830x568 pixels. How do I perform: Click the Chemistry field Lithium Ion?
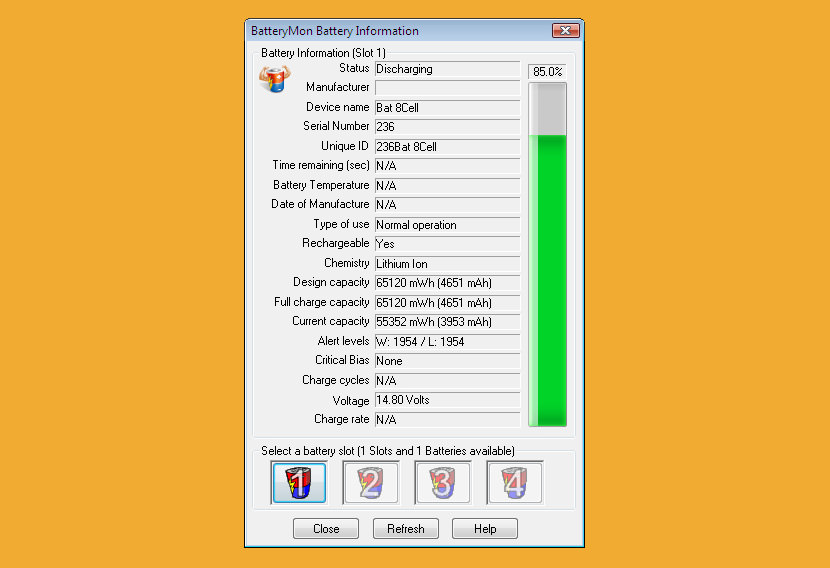447,264
